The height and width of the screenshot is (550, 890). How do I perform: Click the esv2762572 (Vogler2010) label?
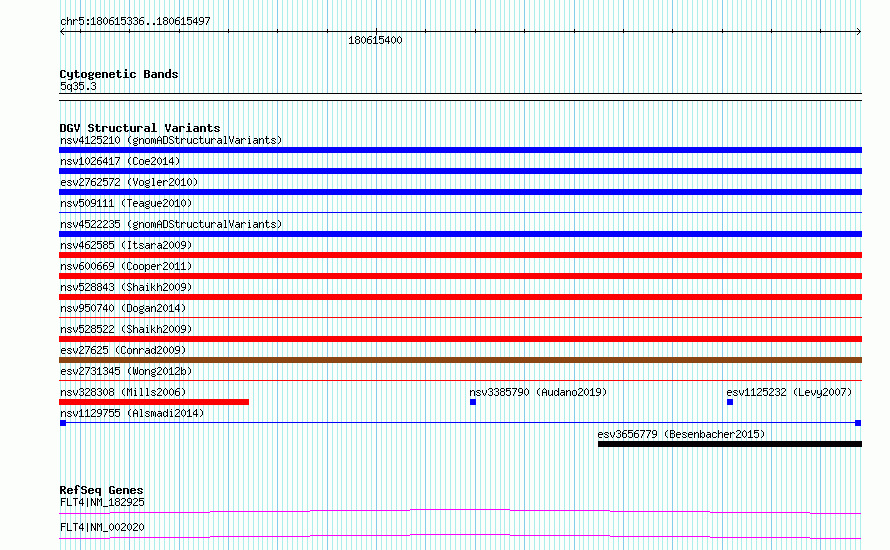click(x=129, y=182)
